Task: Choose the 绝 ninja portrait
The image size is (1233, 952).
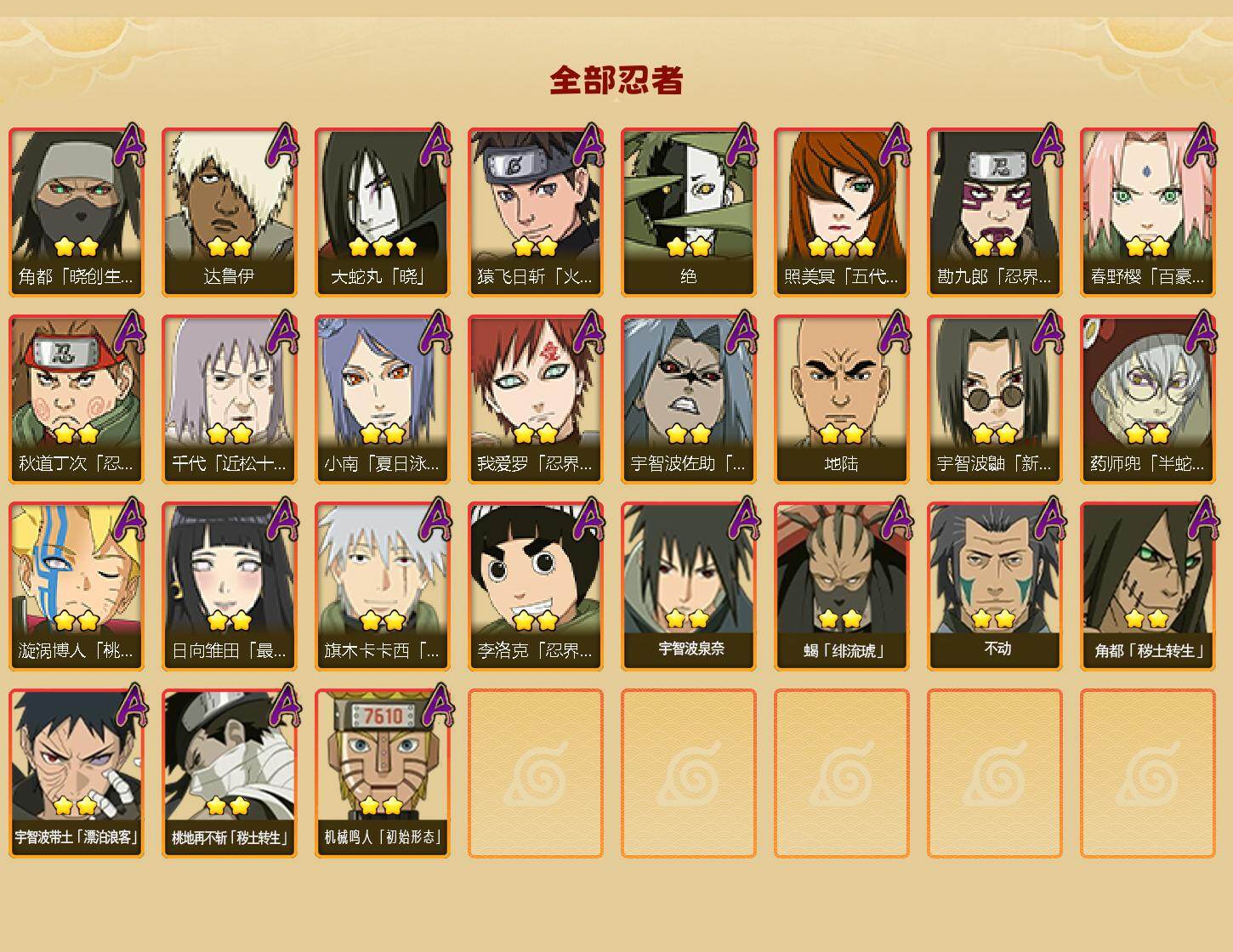Action: 689,212
